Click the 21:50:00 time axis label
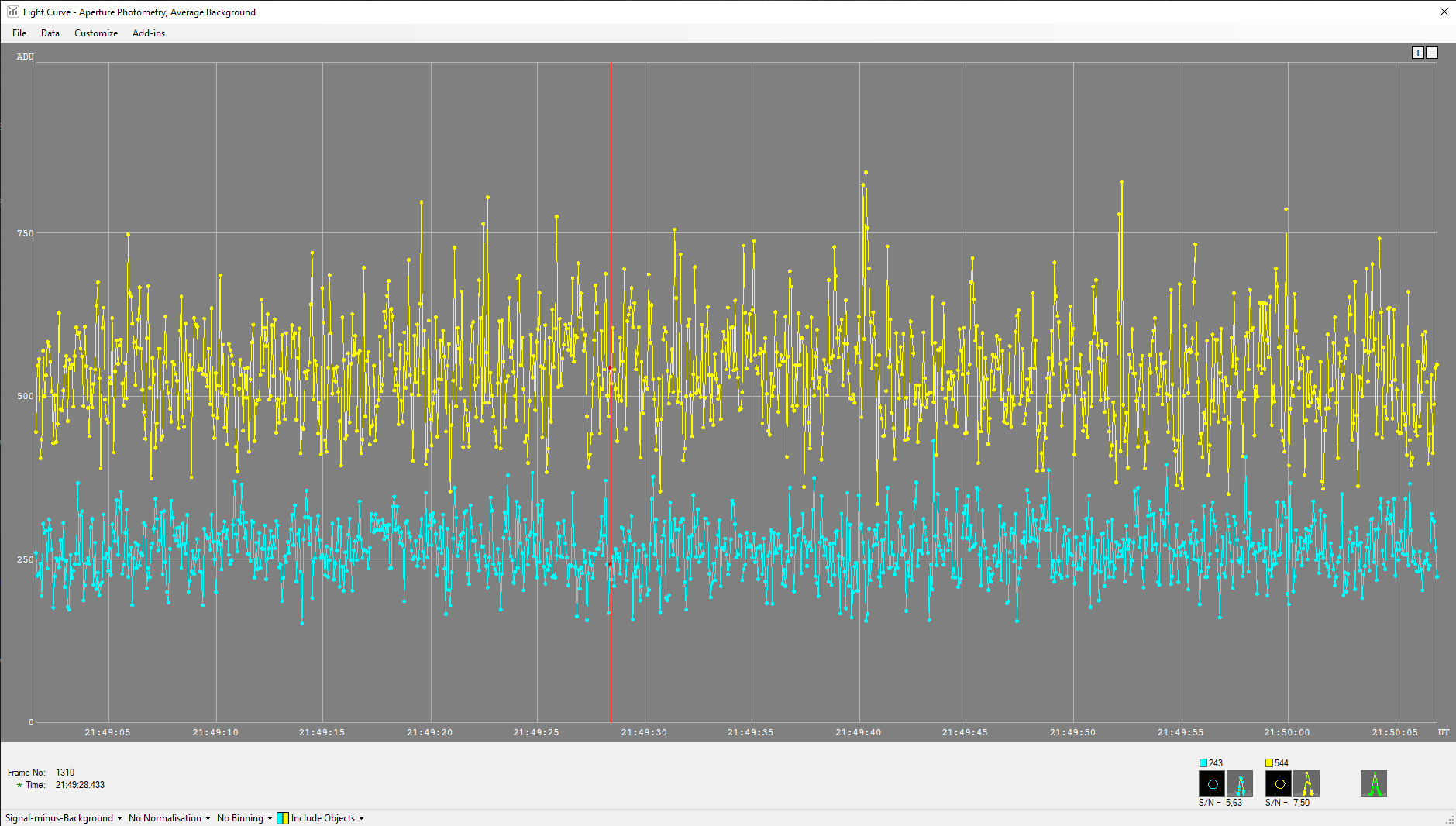The height and width of the screenshot is (826, 1456). point(1287,732)
